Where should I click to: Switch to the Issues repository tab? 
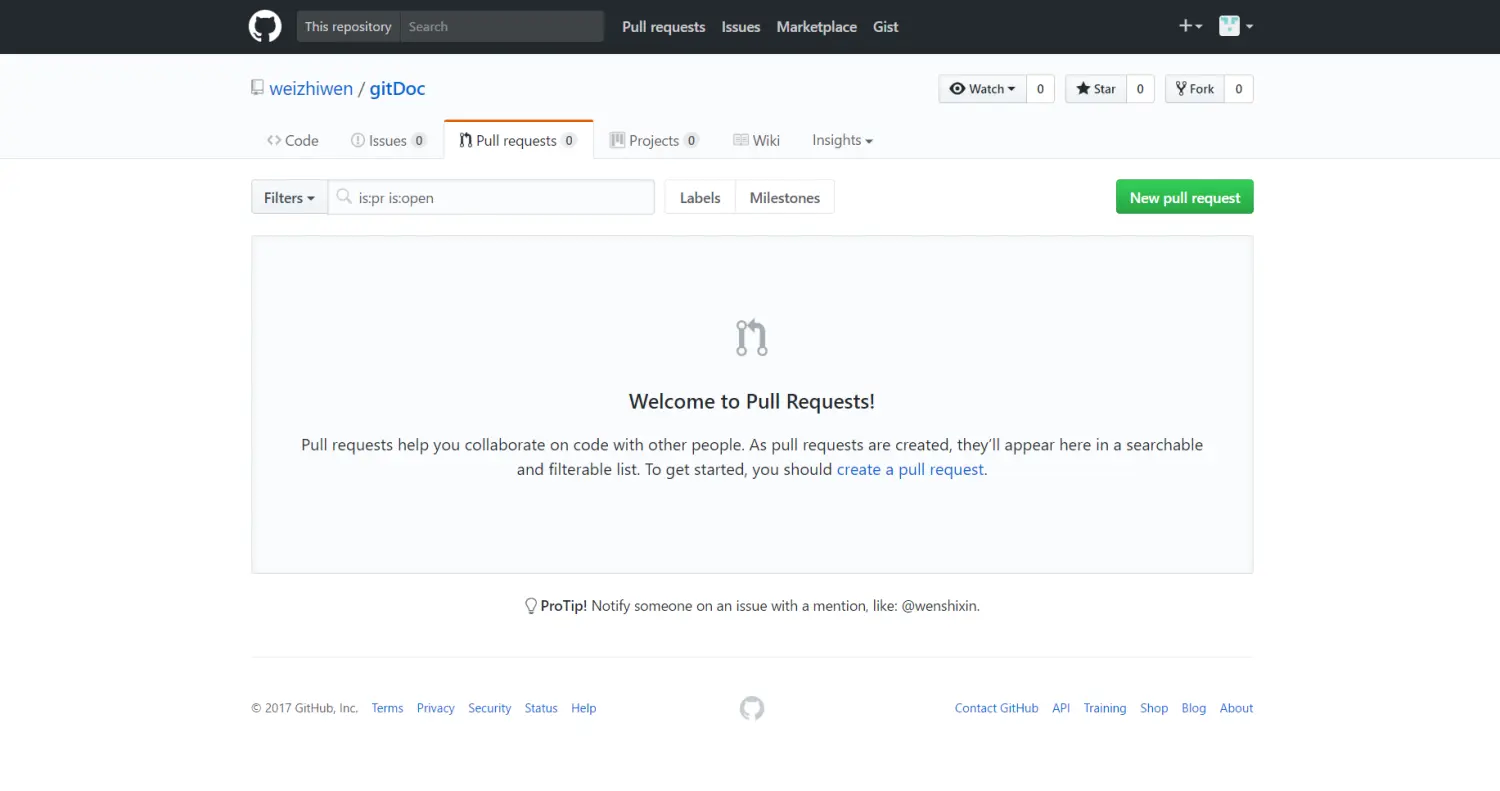[x=389, y=140]
